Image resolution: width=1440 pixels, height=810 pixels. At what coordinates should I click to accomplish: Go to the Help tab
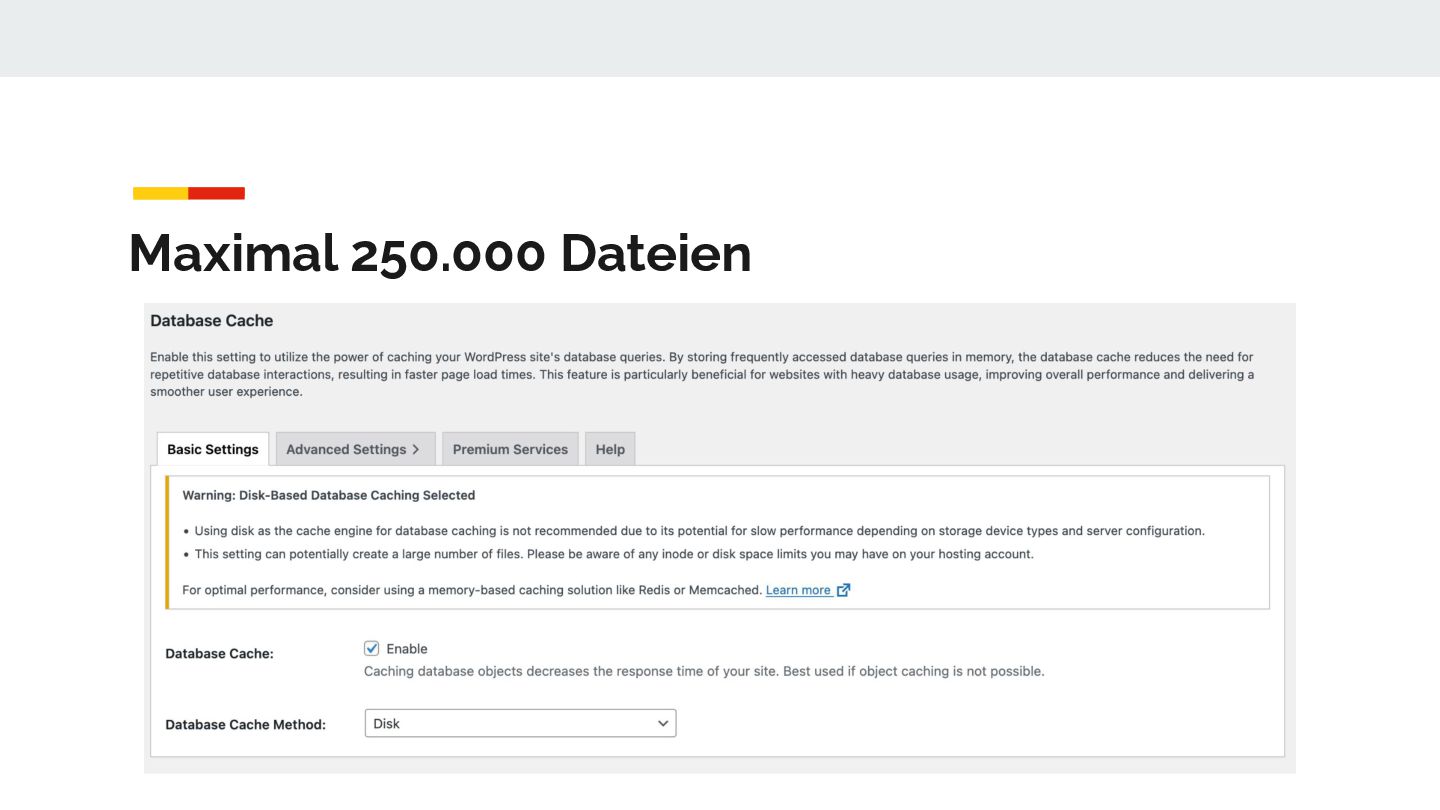(610, 449)
